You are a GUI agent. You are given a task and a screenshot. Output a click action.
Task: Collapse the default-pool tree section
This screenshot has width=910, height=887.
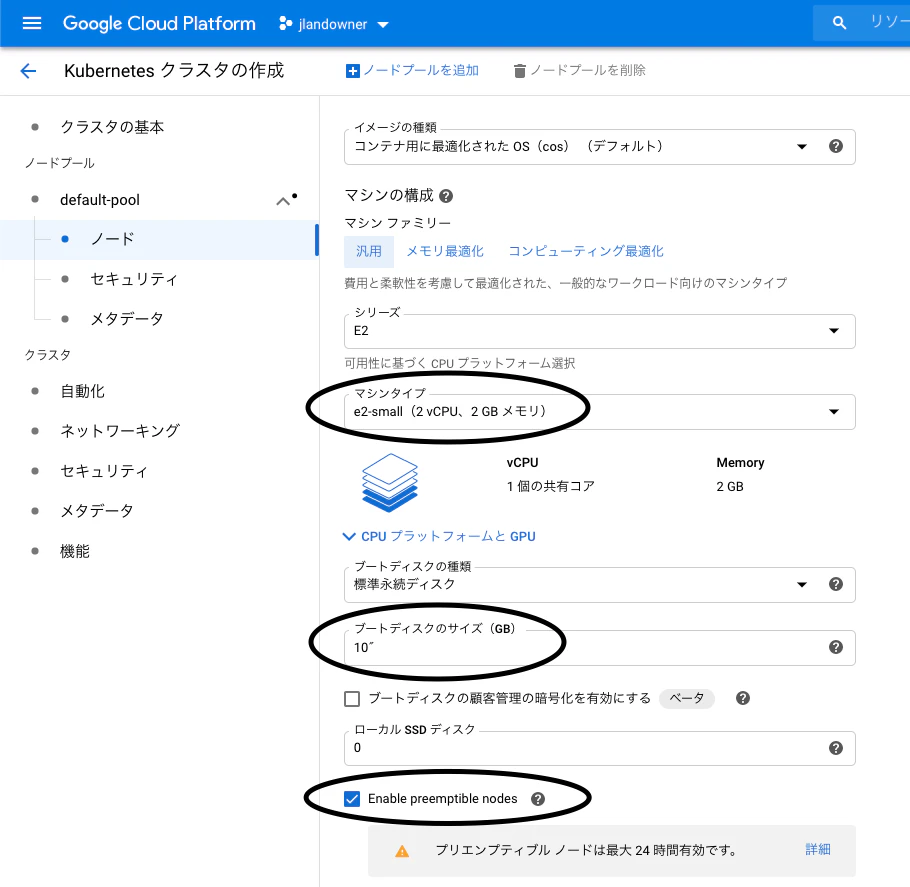283,201
